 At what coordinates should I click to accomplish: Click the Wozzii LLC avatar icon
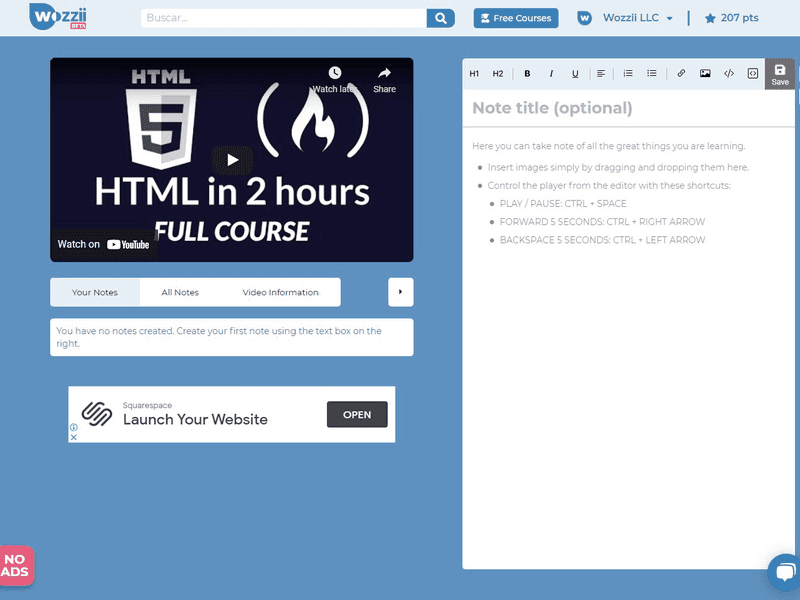tap(584, 18)
